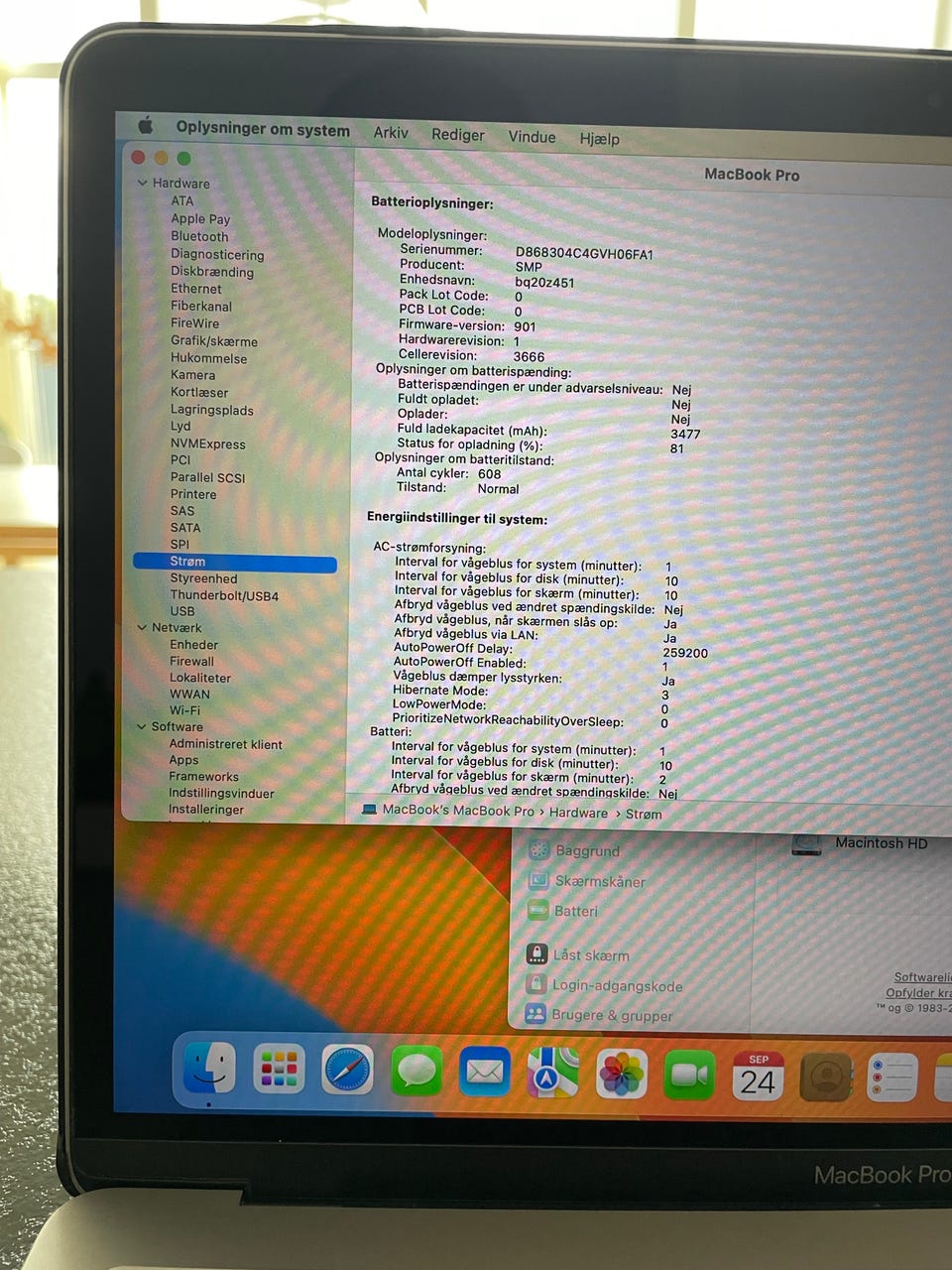952x1270 pixels.
Task: Open Reminders from the Dock
Action: [892, 1079]
